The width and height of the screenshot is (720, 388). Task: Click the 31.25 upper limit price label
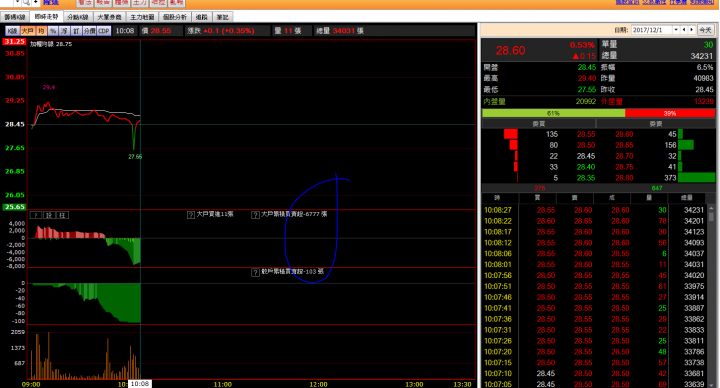pyautogui.click(x=14, y=42)
